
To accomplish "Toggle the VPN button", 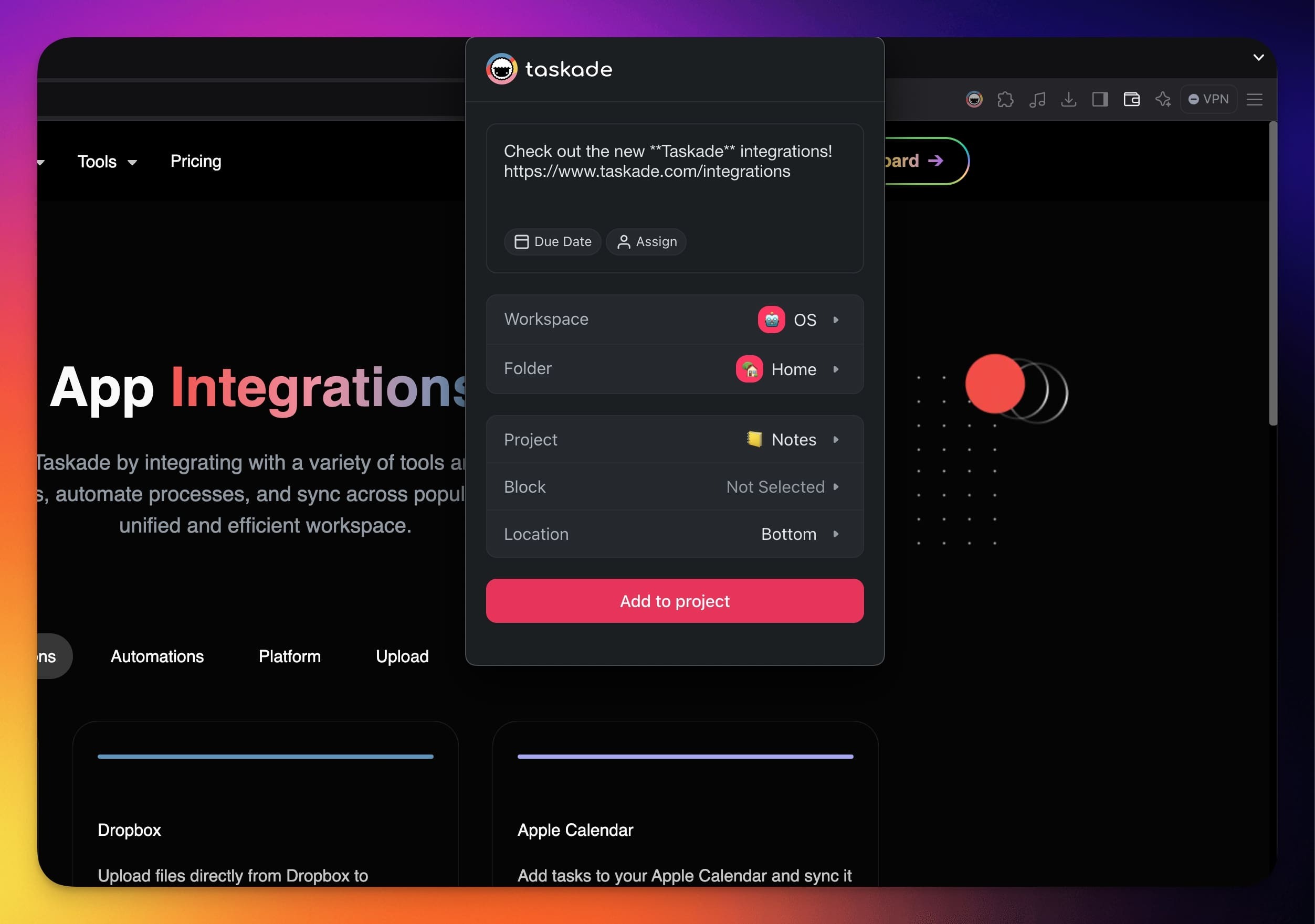I will [x=1208, y=100].
